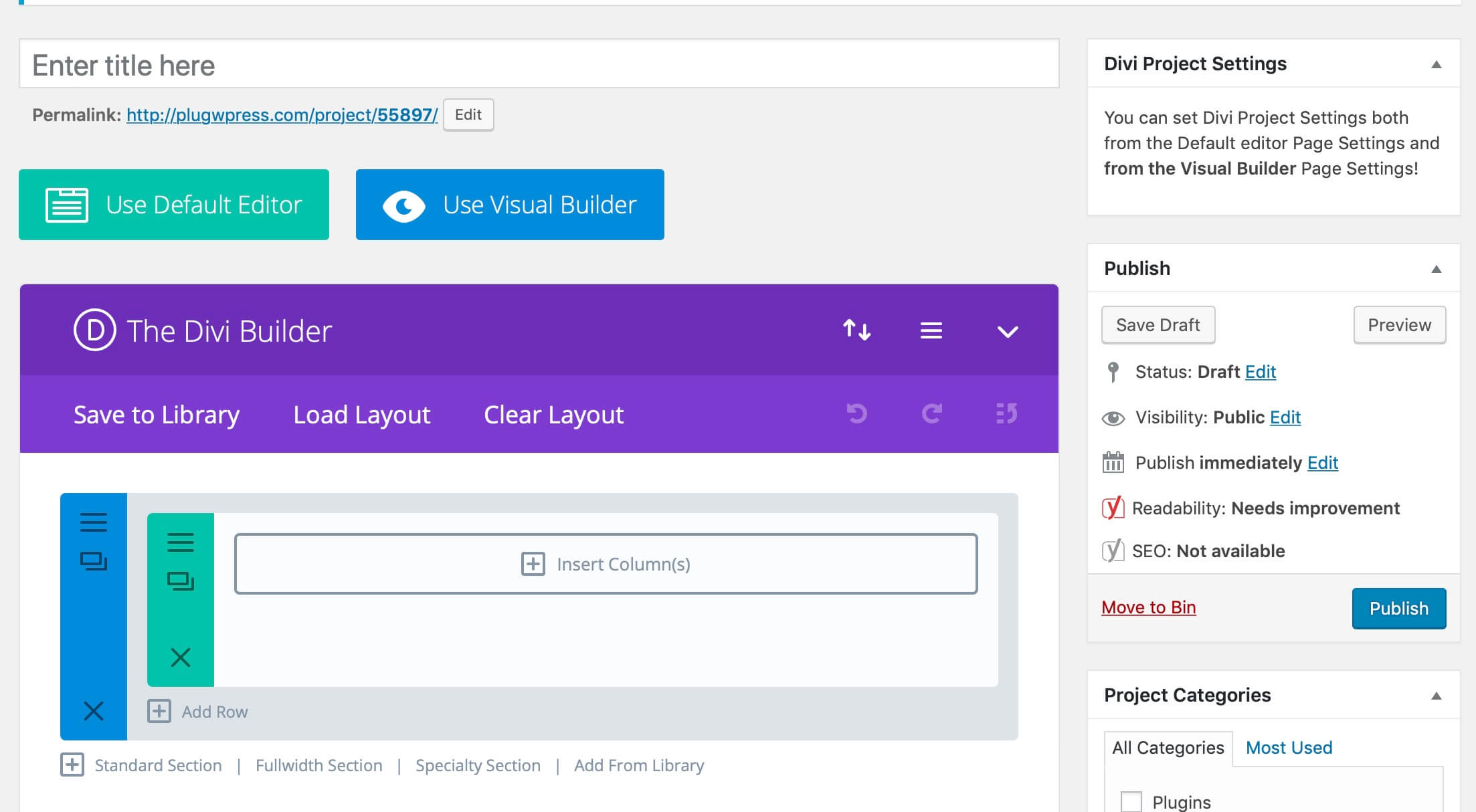Click the publish calendar icon
Viewport: 1476px width, 812px height.
click(x=1113, y=462)
